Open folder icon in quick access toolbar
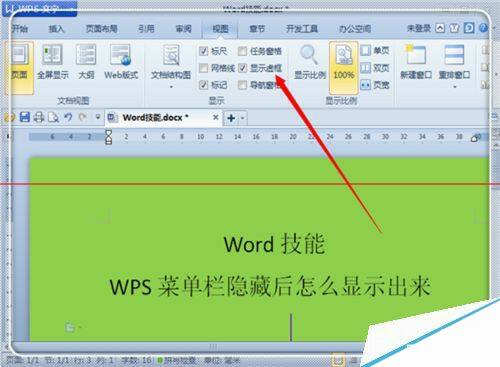Image resolution: width=500 pixels, height=367 pixels. click(x=9, y=117)
